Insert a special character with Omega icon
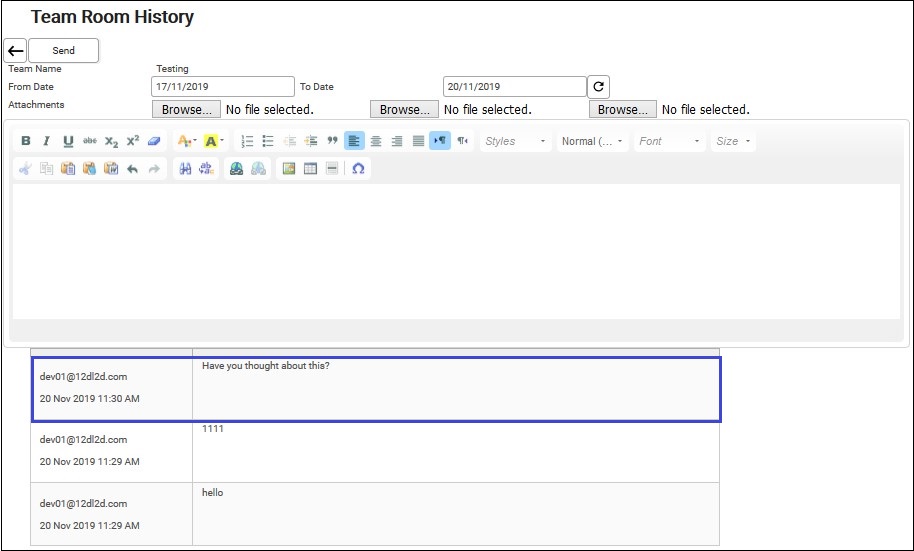The height and width of the screenshot is (551, 914). point(358,169)
